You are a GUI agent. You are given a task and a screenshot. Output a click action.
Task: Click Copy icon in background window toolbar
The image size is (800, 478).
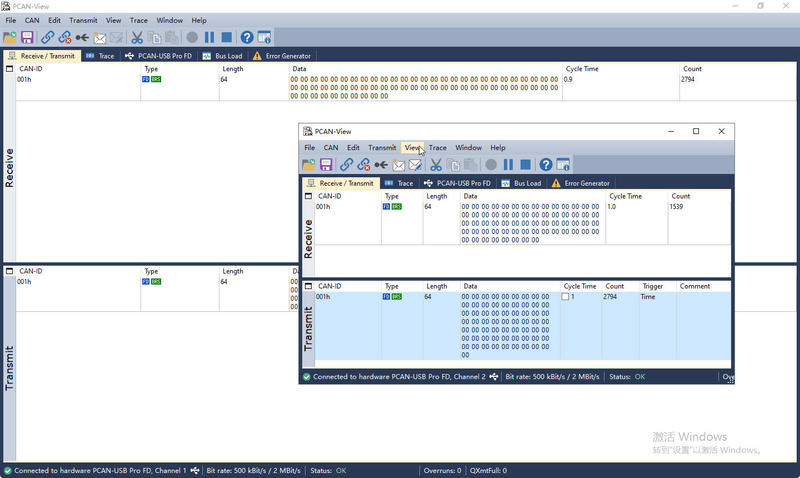(x=154, y=37)
